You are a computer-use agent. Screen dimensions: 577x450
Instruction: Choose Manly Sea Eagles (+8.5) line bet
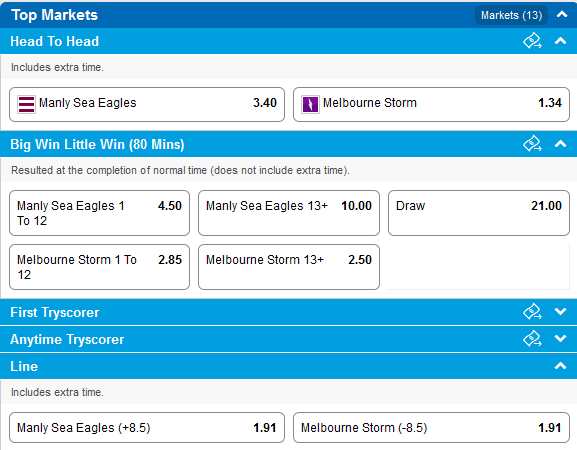click(147, 428)
